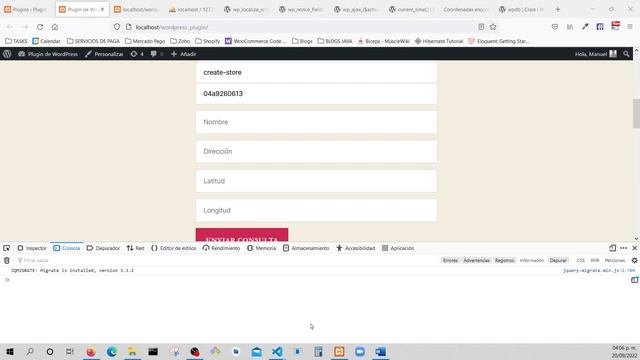Open Visual Studio Code from taskbar
Screen dimensions: 640x360
(x=277, y=351)
